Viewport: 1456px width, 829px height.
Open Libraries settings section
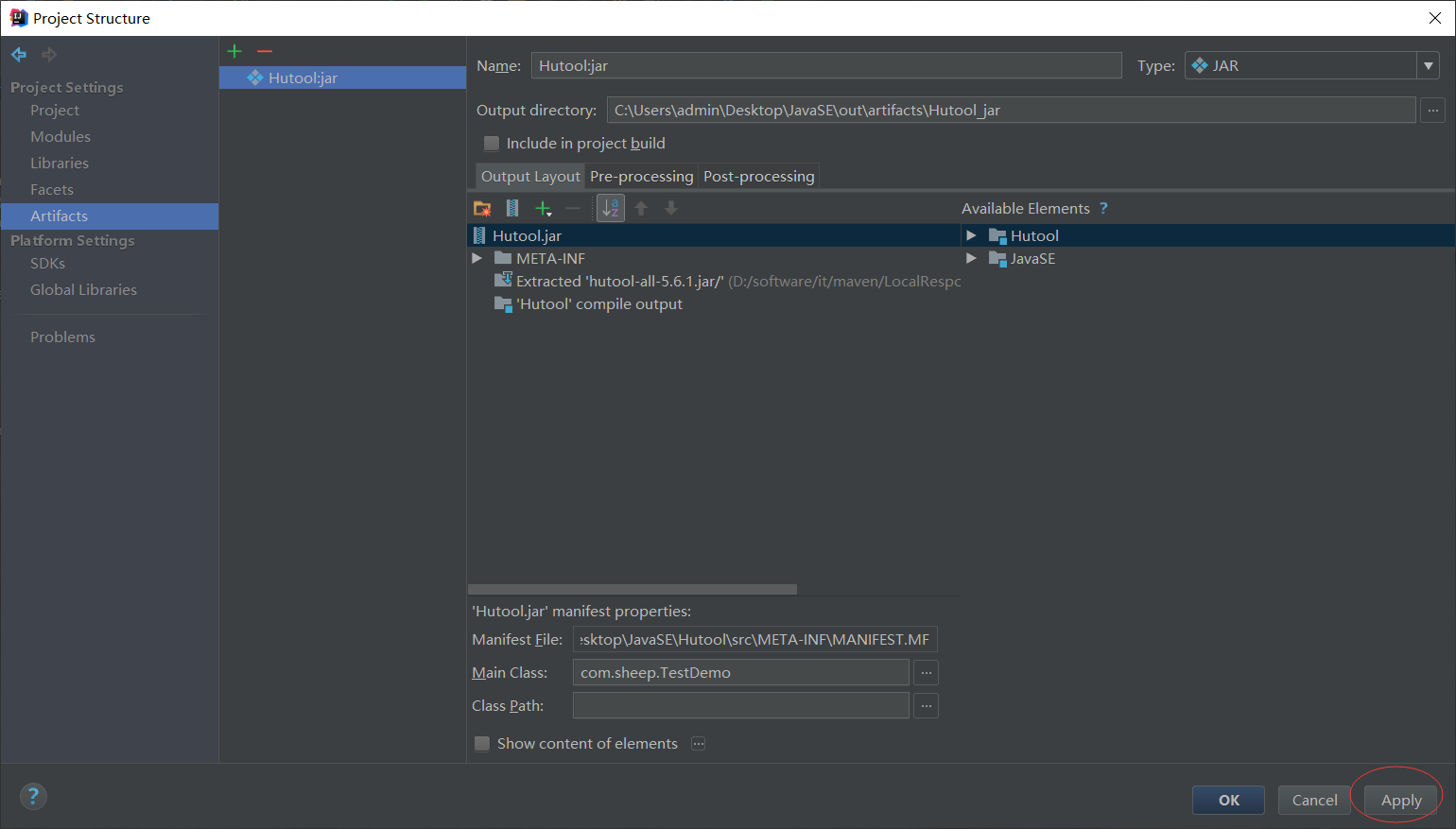click(x=60, y=164)
